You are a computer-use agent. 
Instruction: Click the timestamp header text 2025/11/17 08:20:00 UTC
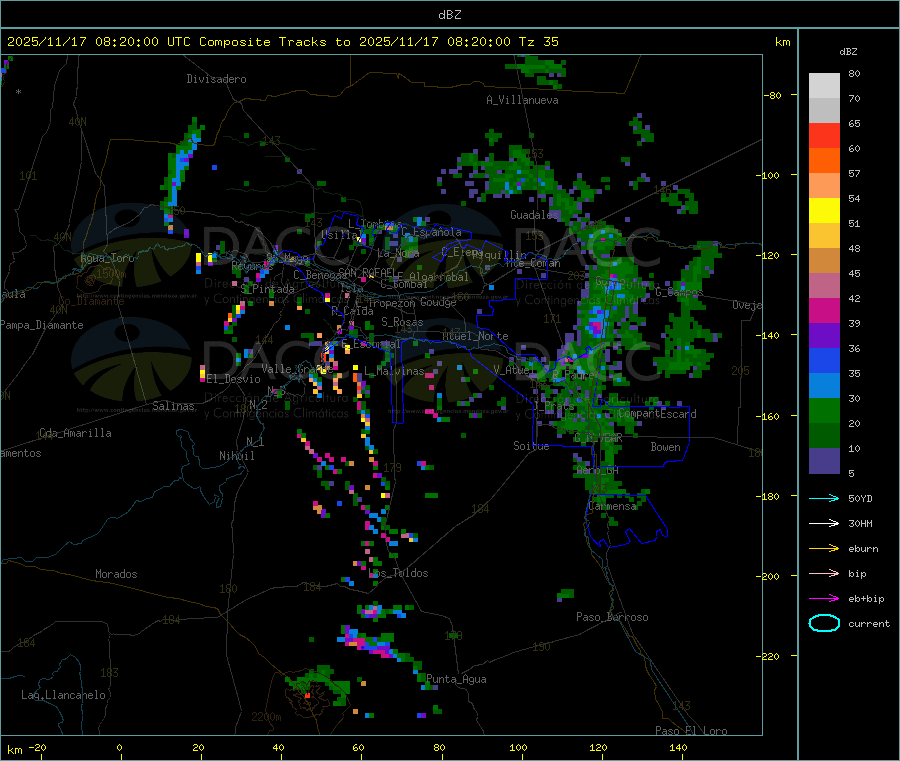pyautogui.click(x=99, y=41)
